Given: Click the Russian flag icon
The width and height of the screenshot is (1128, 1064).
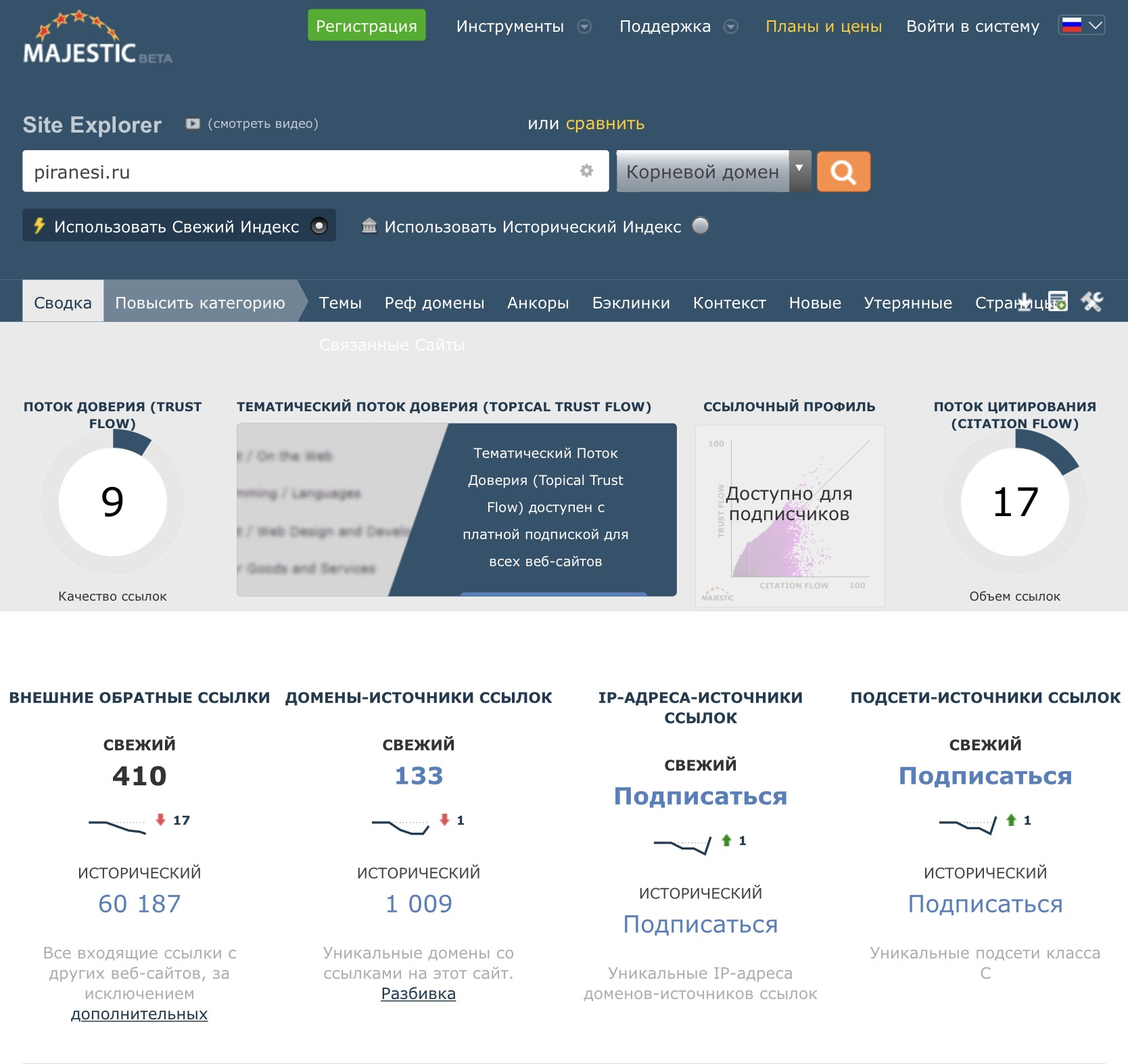Looking at the screenshot, I should [1072, 26].
